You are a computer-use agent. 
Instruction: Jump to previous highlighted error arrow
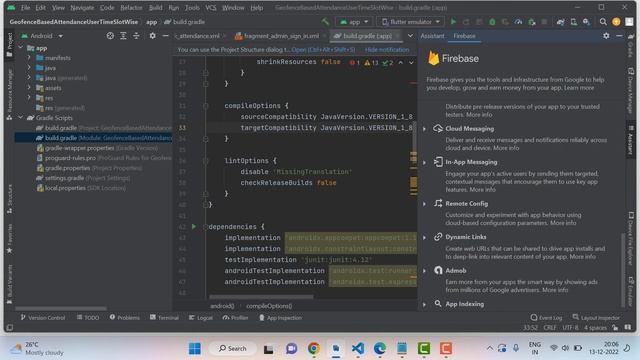pos(401,62)
